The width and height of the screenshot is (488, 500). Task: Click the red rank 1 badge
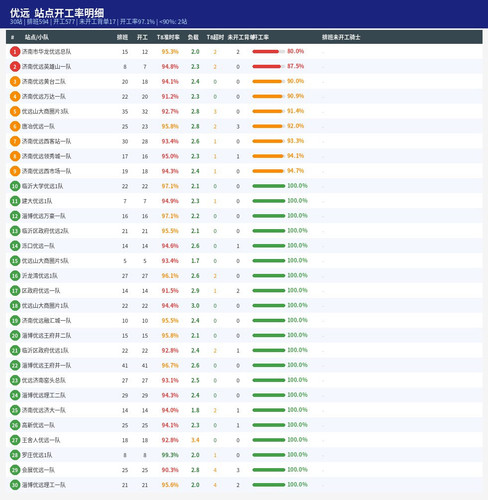(15, 52)
